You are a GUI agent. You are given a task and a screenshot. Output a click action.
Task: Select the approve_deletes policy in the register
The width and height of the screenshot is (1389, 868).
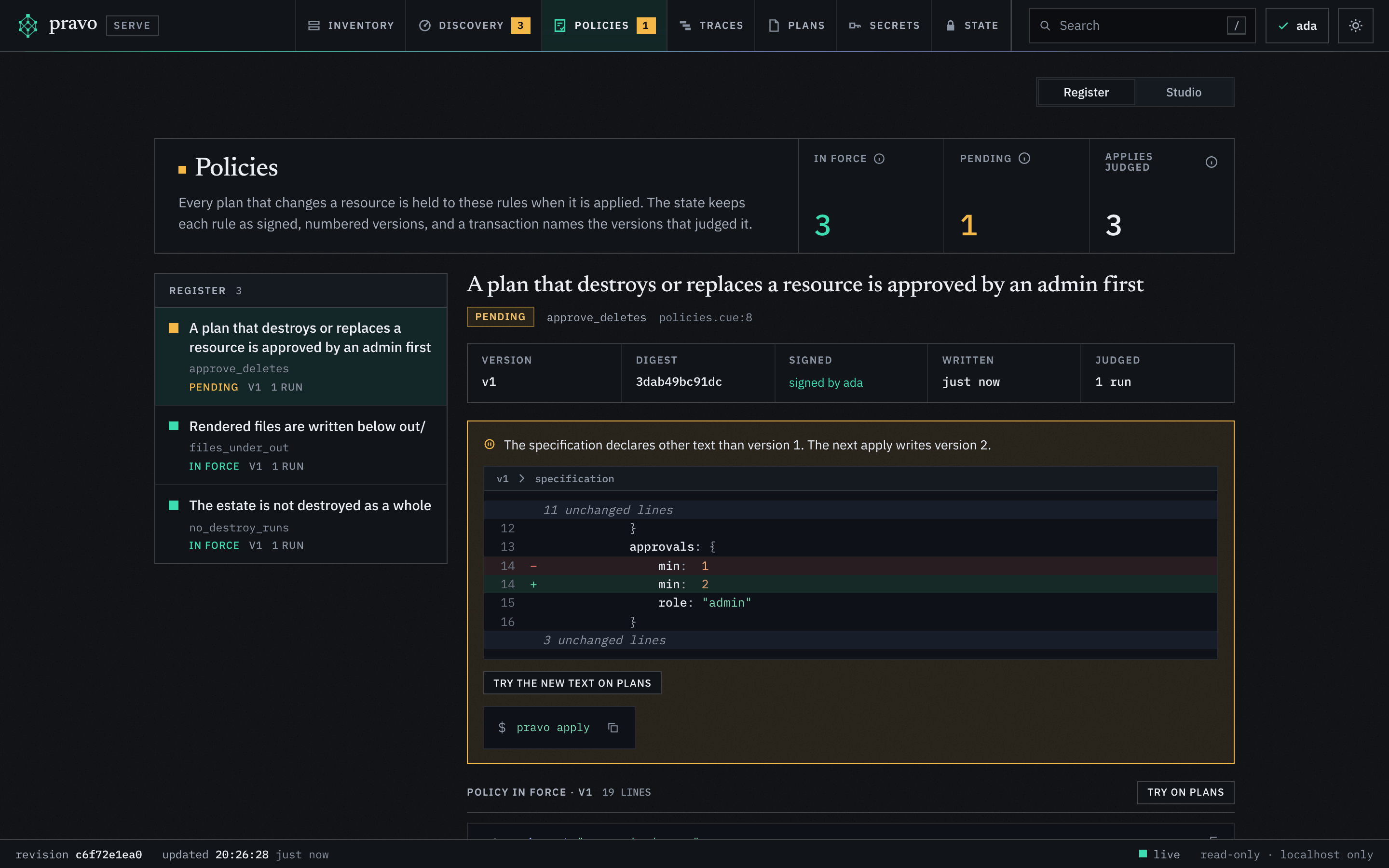301,356
